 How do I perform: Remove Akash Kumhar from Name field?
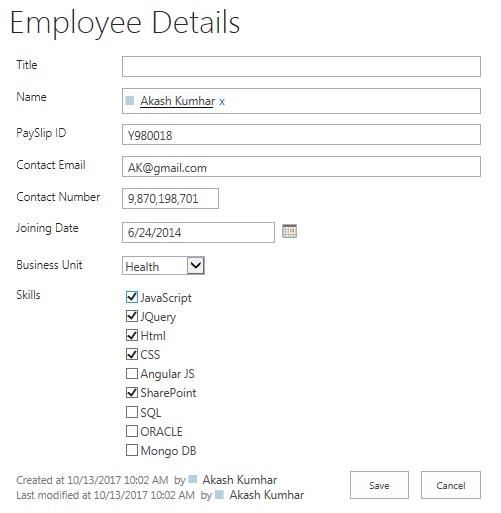coord(222,101)
